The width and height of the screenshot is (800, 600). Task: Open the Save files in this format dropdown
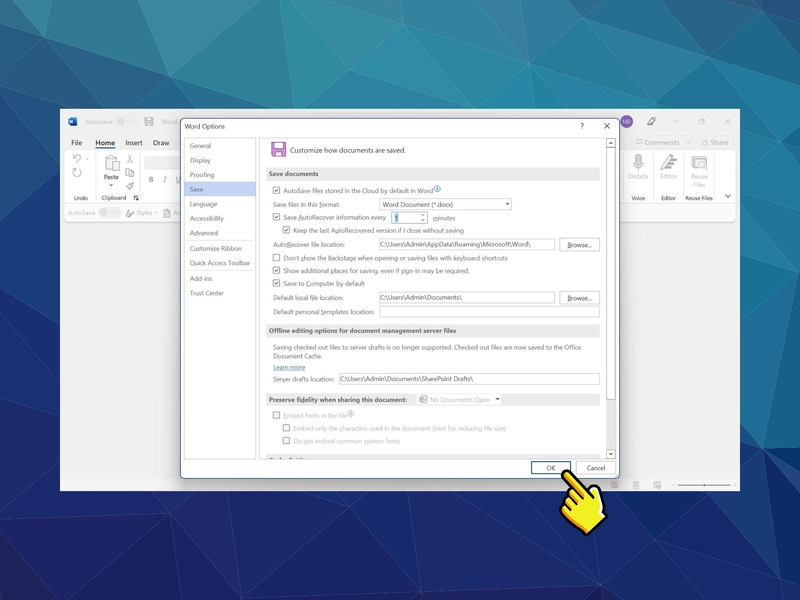(x=445, y=204)
